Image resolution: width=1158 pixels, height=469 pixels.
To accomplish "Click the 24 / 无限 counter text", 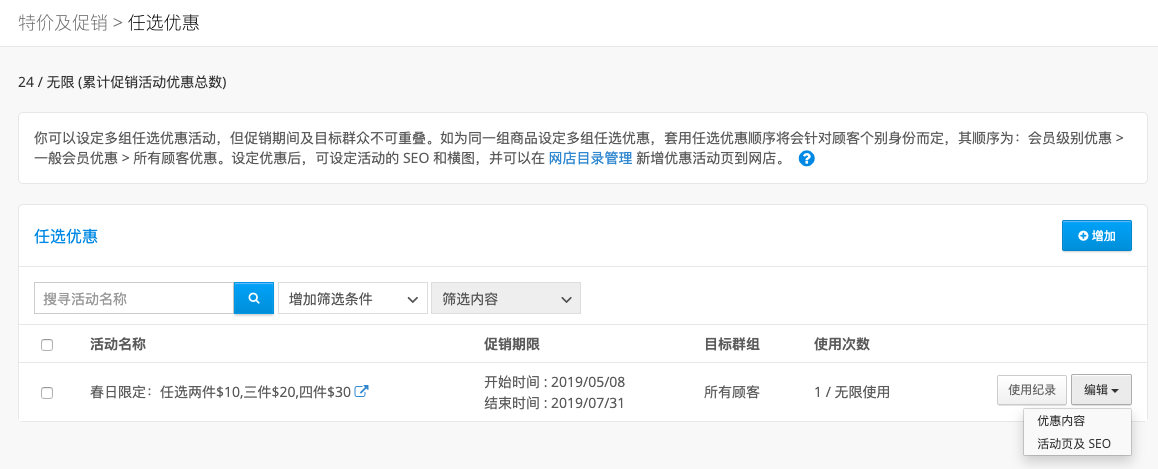I will (x=122, y=82).
